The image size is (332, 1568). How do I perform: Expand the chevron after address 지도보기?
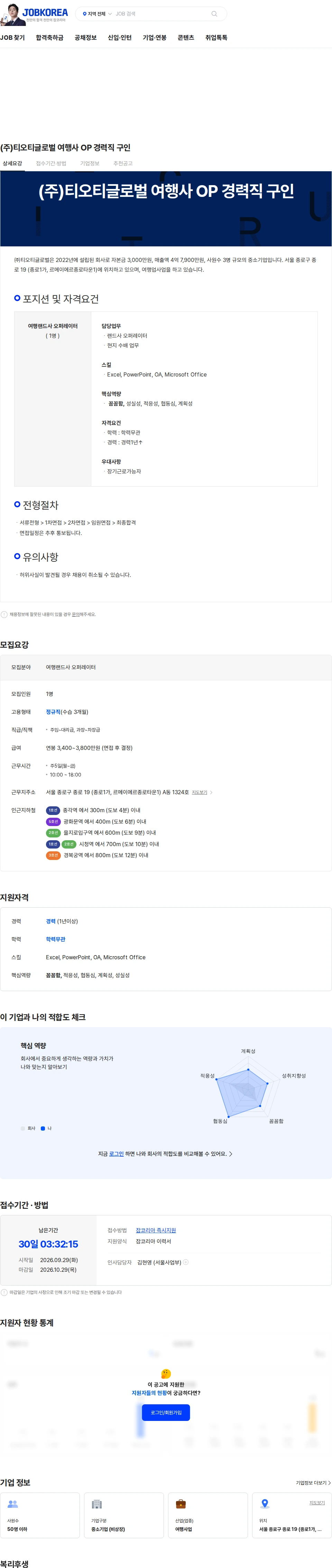[x=211, y=792]
